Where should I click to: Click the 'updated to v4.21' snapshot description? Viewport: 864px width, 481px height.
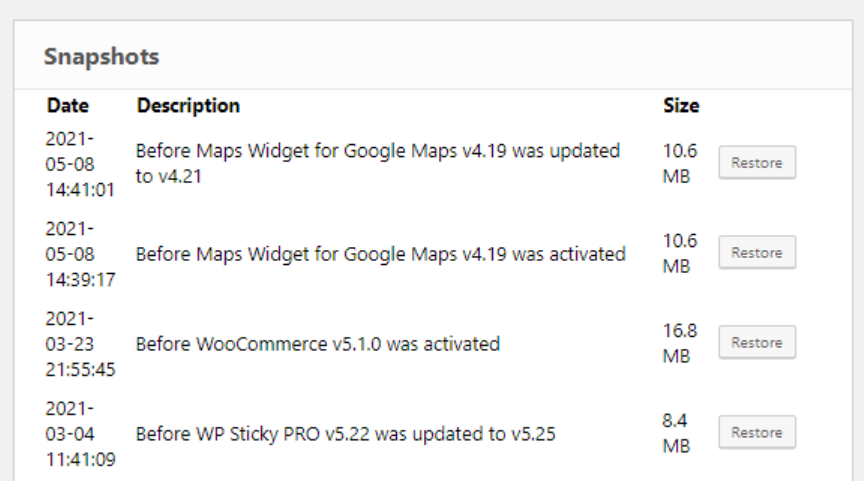pos(377,163)
